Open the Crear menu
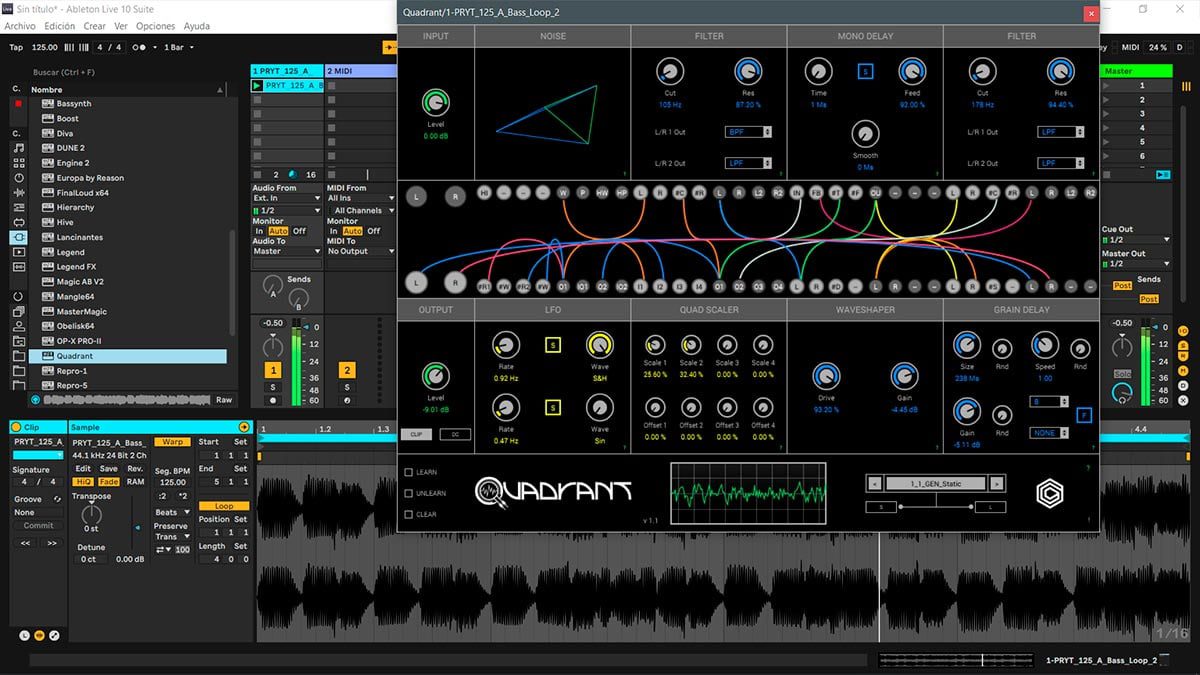 95,26
